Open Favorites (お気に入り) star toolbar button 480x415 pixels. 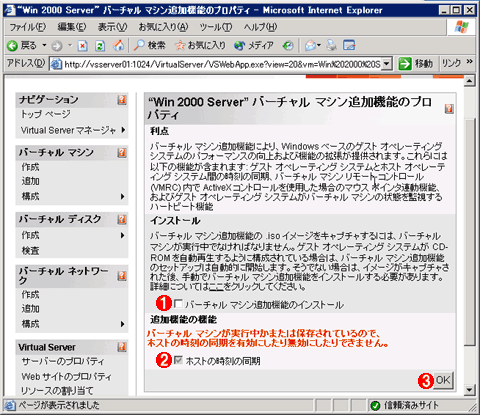pos(200,45)
